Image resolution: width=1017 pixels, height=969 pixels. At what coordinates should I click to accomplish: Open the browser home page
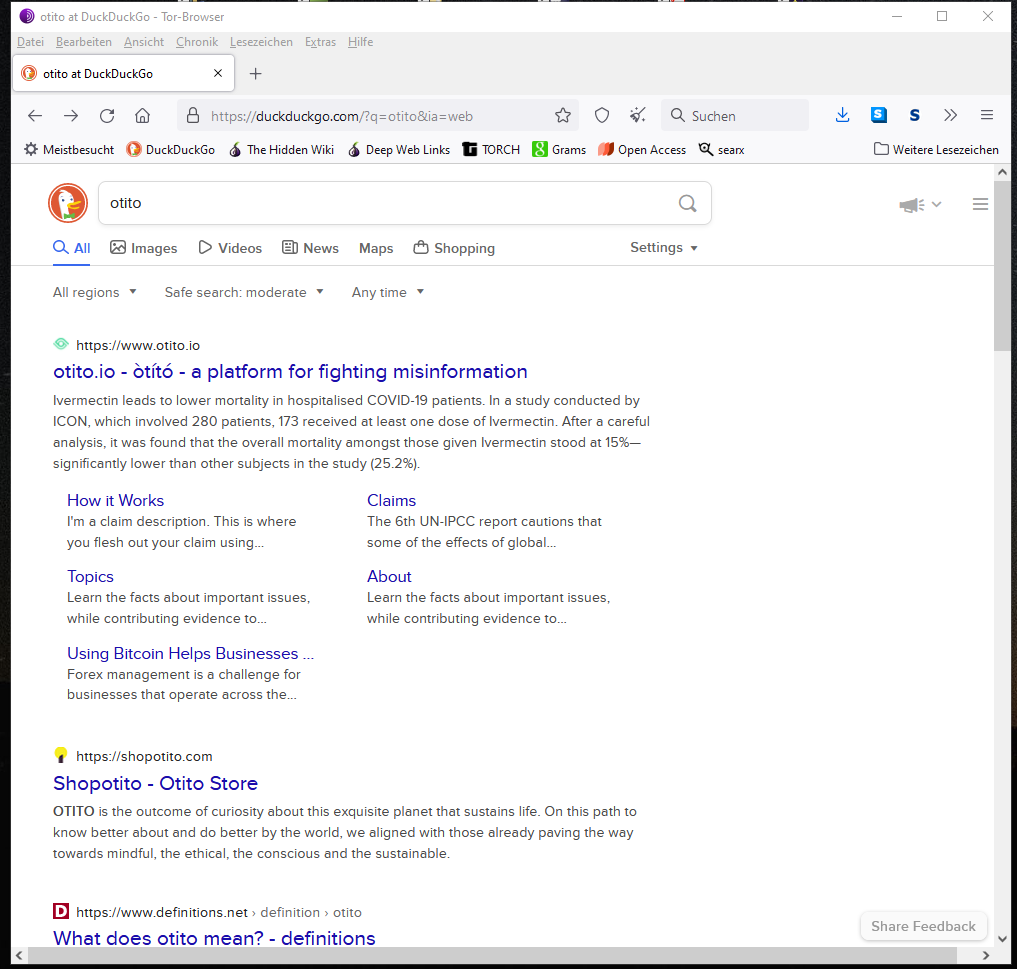(x=143, y=116)
